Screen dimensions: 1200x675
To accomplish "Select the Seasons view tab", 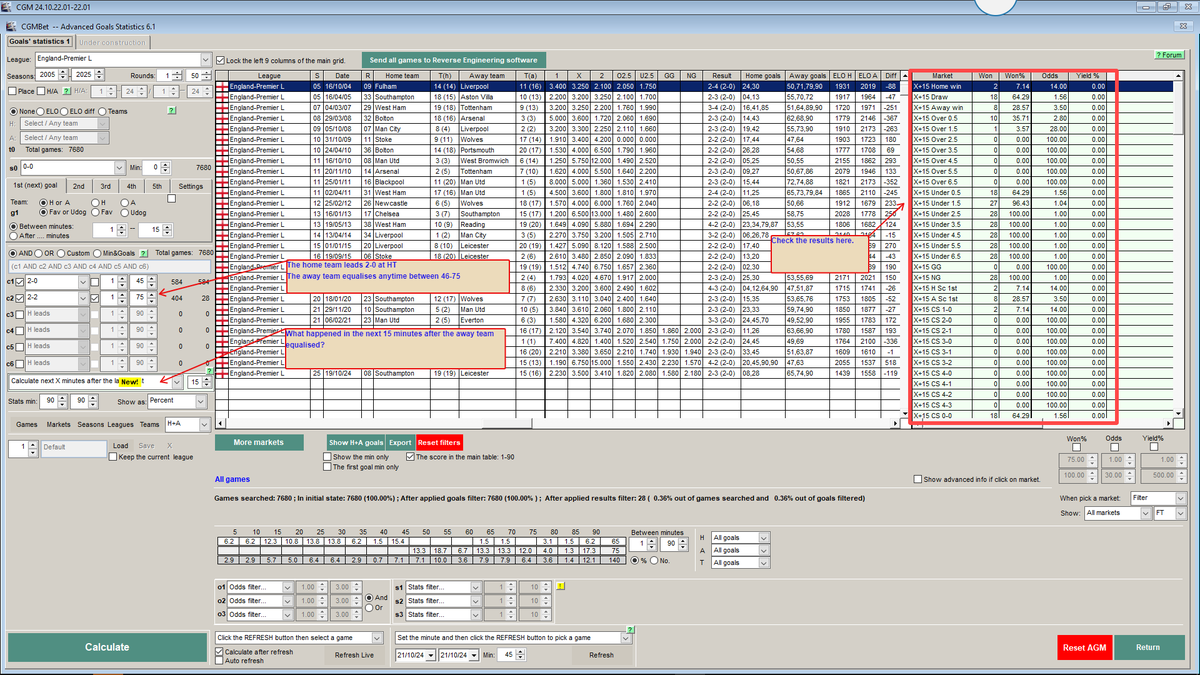I will tap(92, 424).
